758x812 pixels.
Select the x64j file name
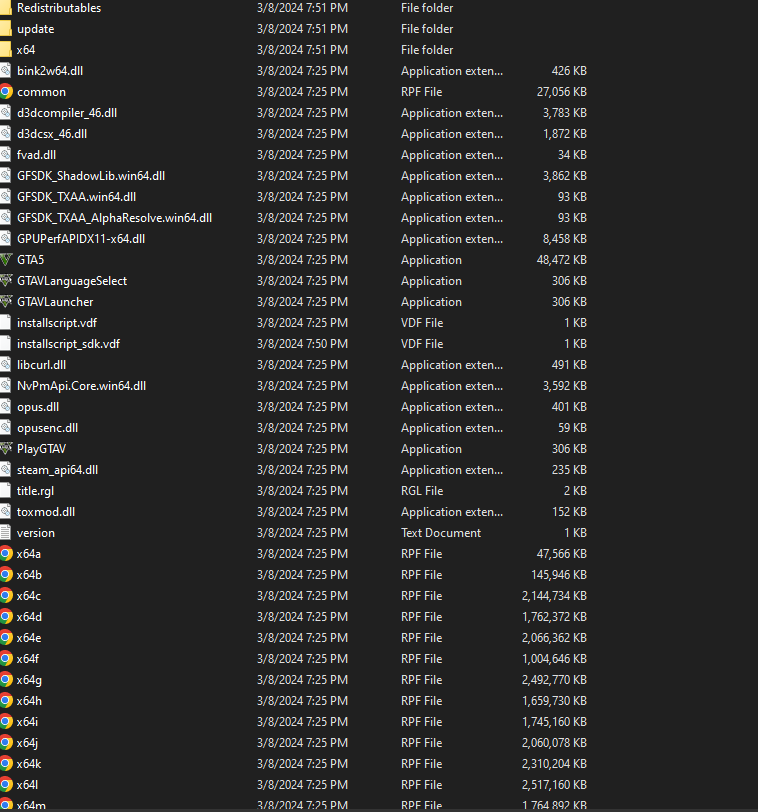(27, 743)
